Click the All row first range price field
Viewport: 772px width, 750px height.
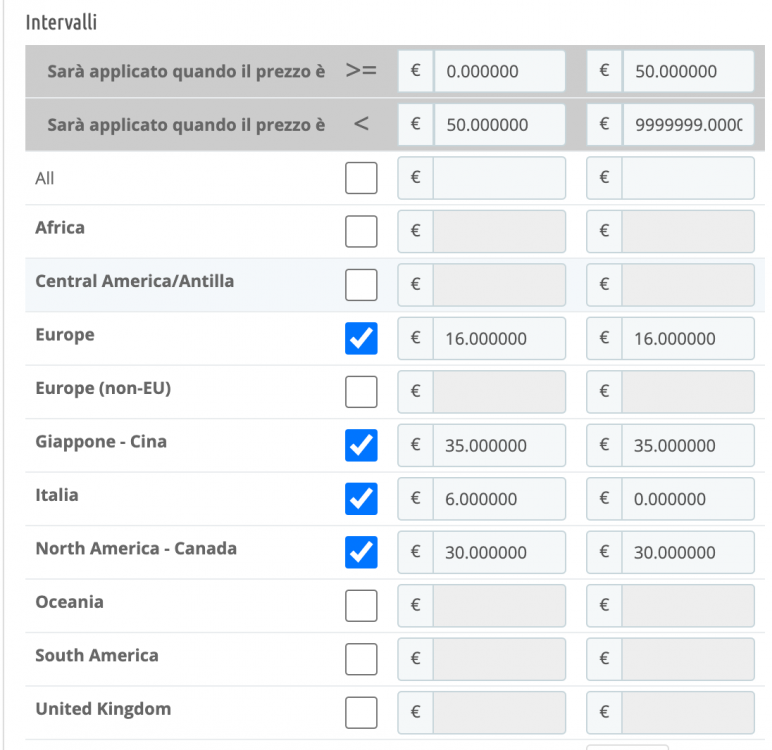(498, 178)
